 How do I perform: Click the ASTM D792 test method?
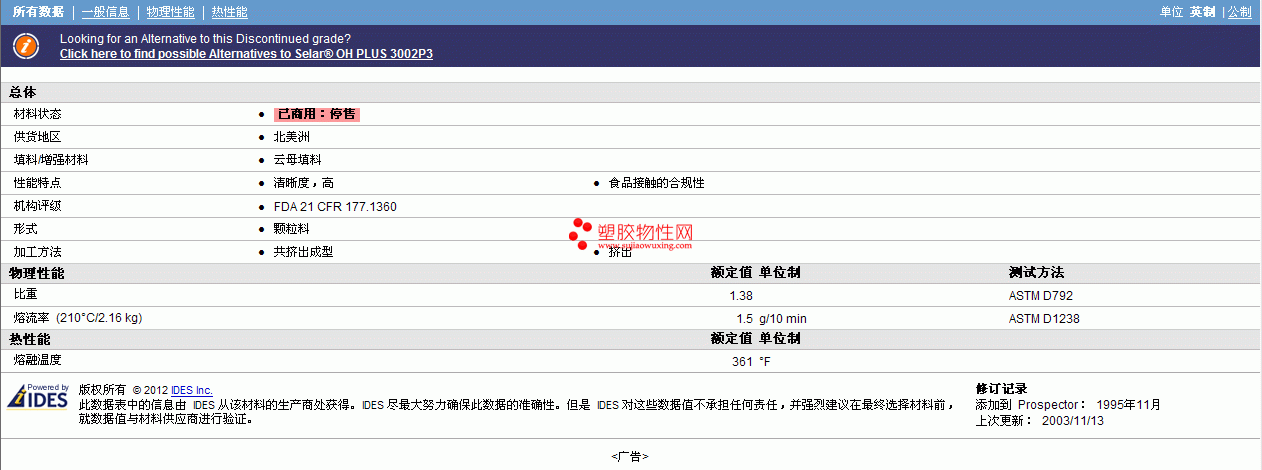click(x=1041, y=296)
